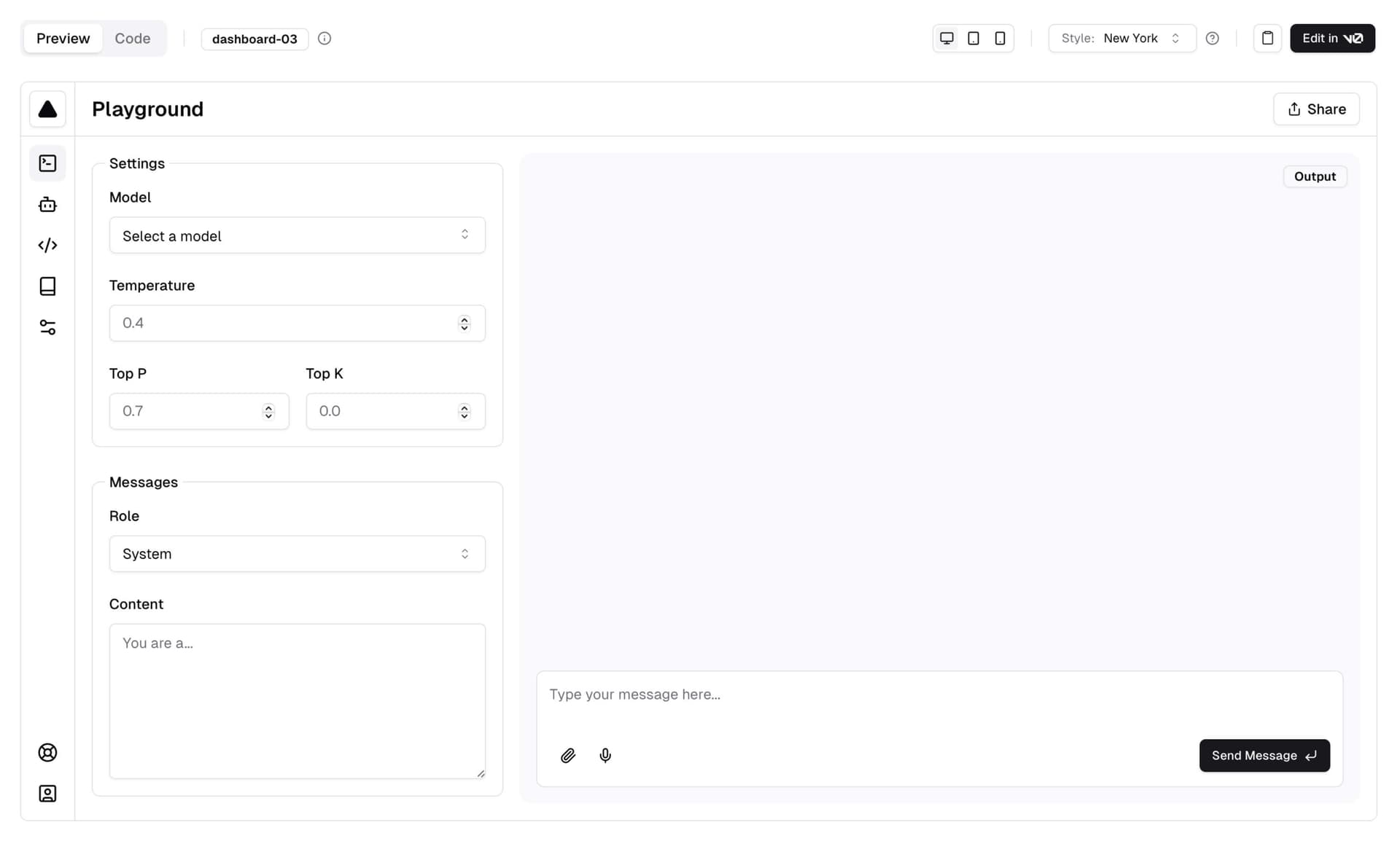Open the Account profile icon
The width and height of the screenshot is (1400, 841).
click(x=47, y=794)
